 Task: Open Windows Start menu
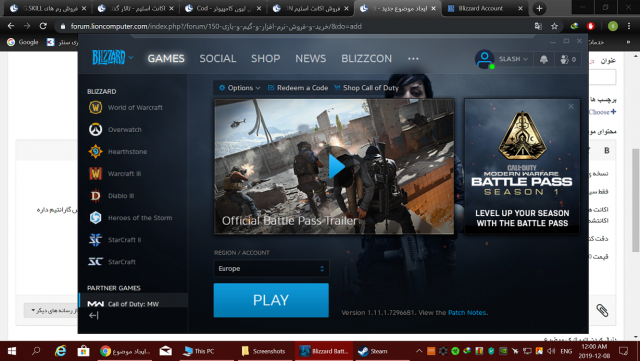point(11,351)
